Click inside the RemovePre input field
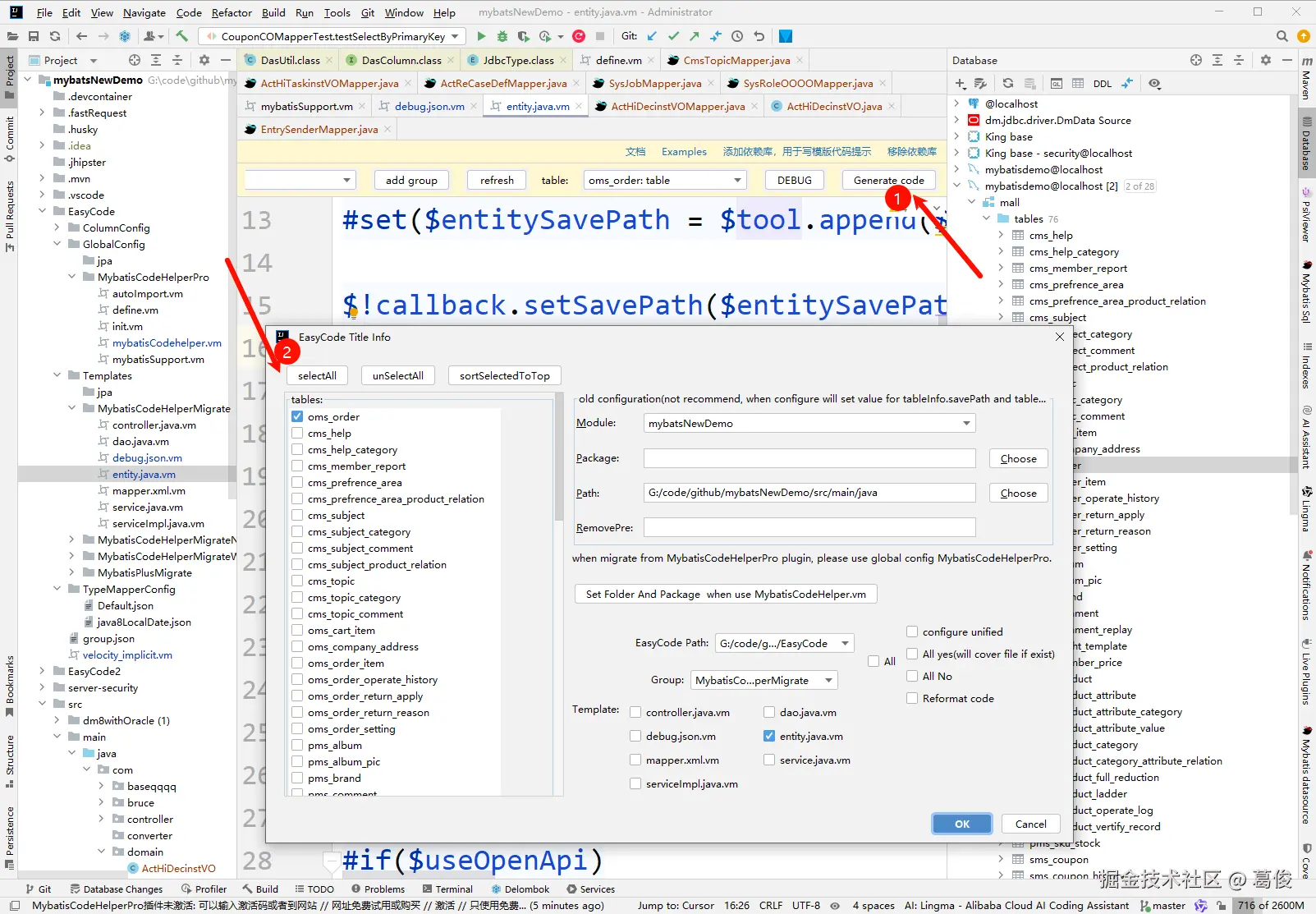The width and height of the screenshot is (1316, 914). (809, 527)
